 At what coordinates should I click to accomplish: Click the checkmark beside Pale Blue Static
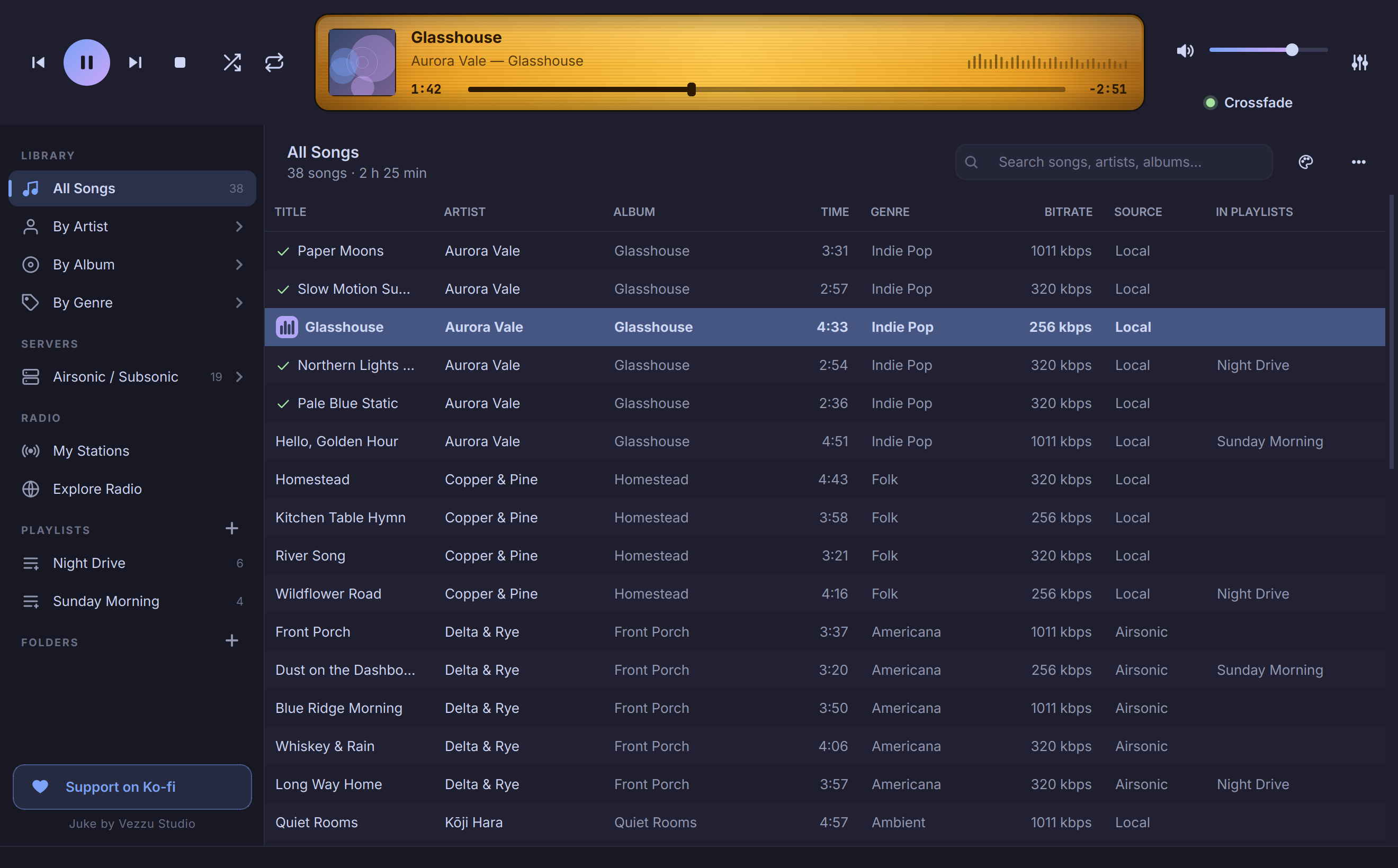tap(283, 404)
